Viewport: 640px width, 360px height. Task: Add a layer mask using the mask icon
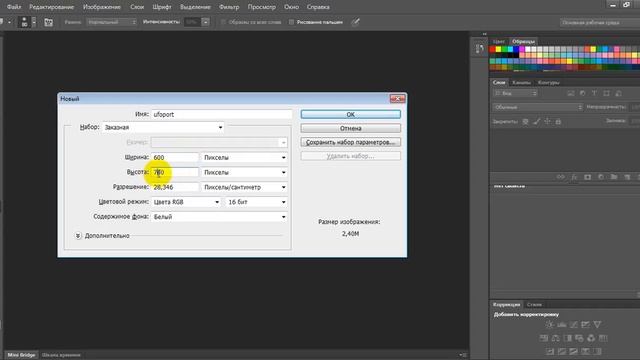coord(587,177)
